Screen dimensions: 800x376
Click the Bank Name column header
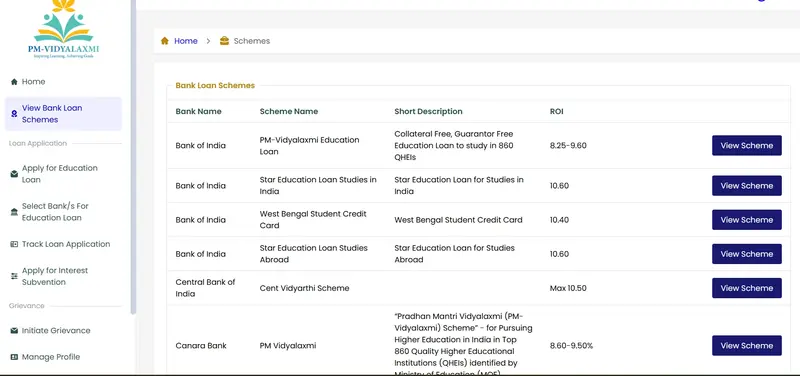pyautogui.click(x=198, y=111)
